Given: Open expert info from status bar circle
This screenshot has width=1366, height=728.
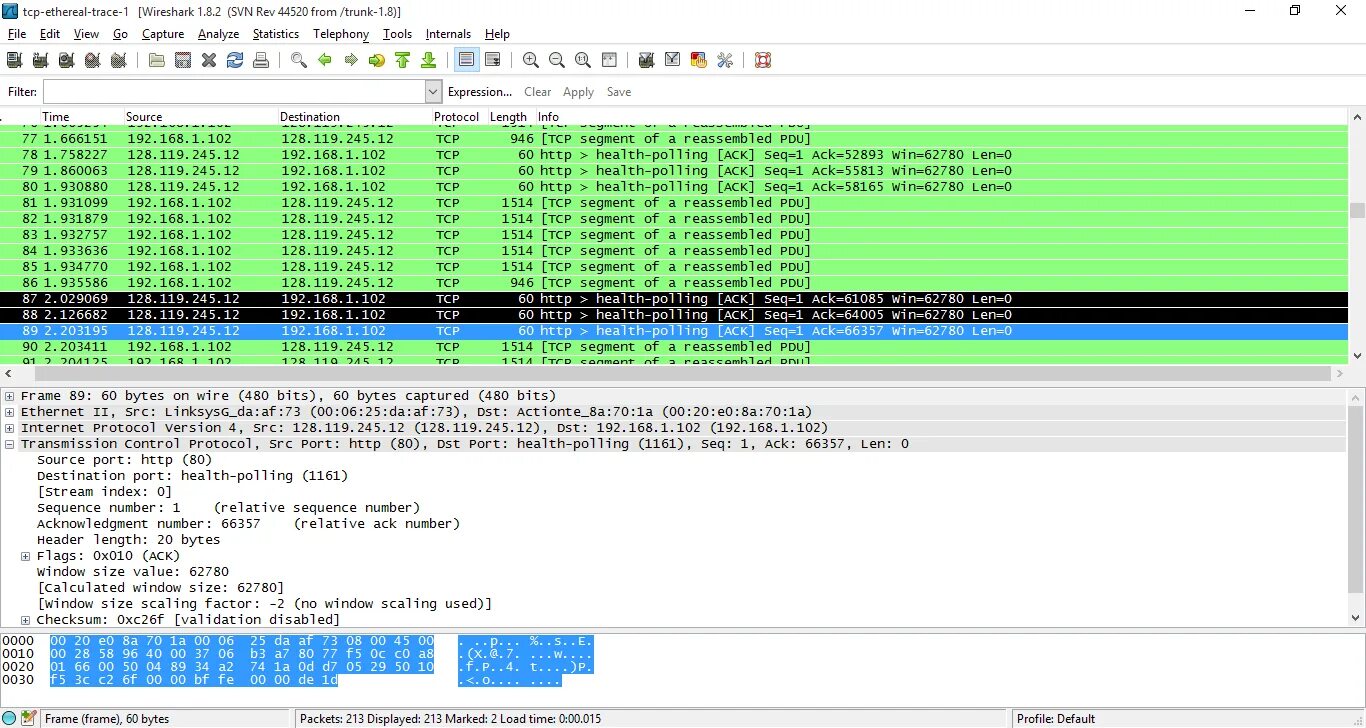Looking at the screenshot, I should 9,718.
